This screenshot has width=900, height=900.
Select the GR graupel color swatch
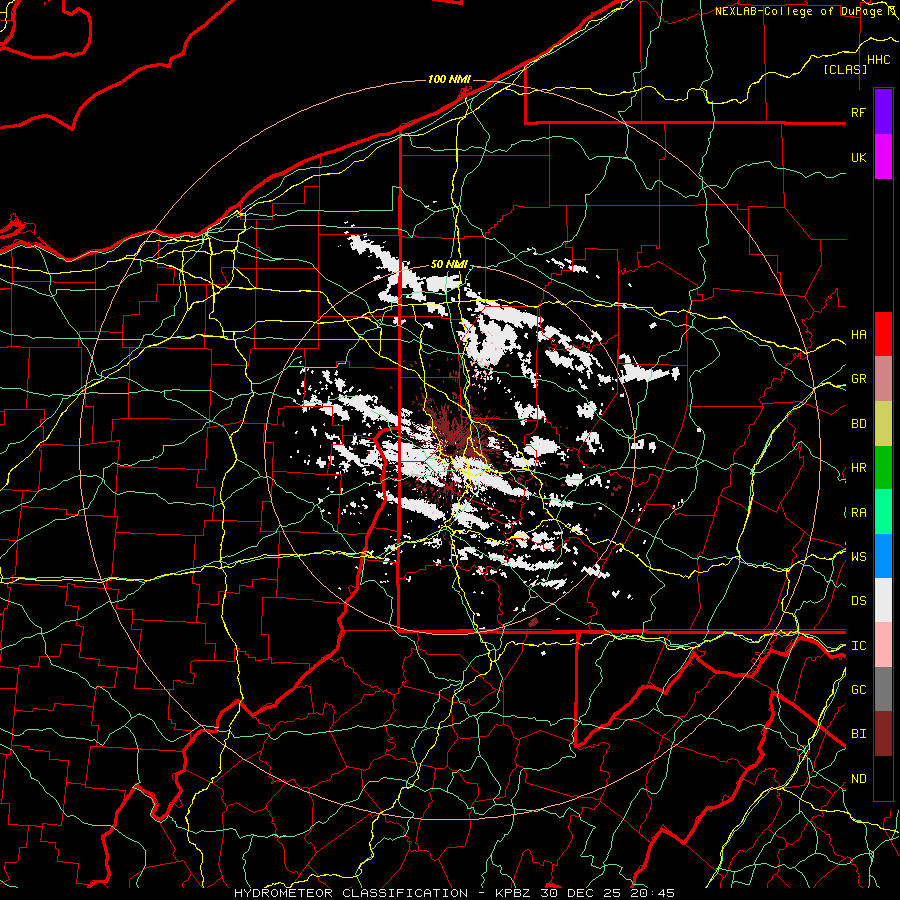883,378
